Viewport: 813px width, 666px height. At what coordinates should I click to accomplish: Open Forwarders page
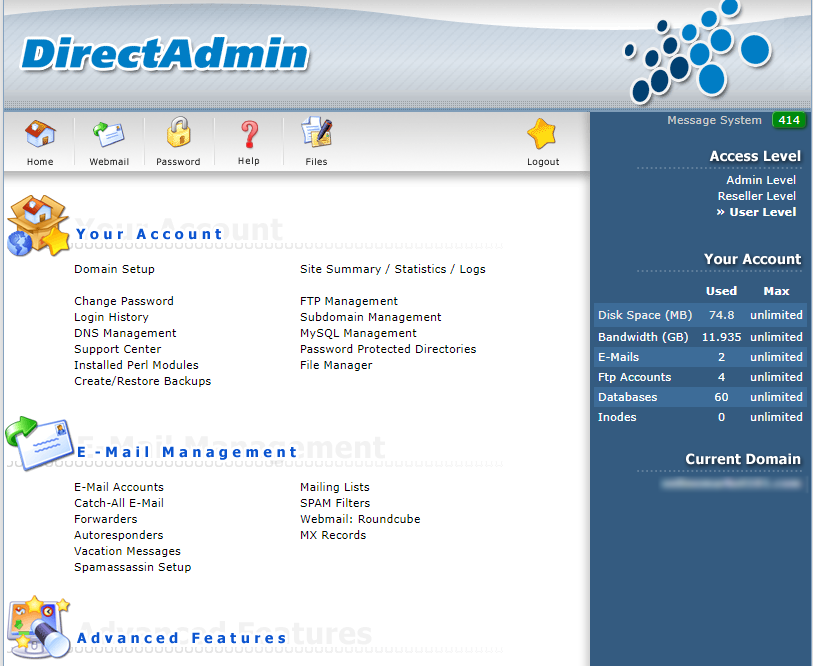(106, 520)
